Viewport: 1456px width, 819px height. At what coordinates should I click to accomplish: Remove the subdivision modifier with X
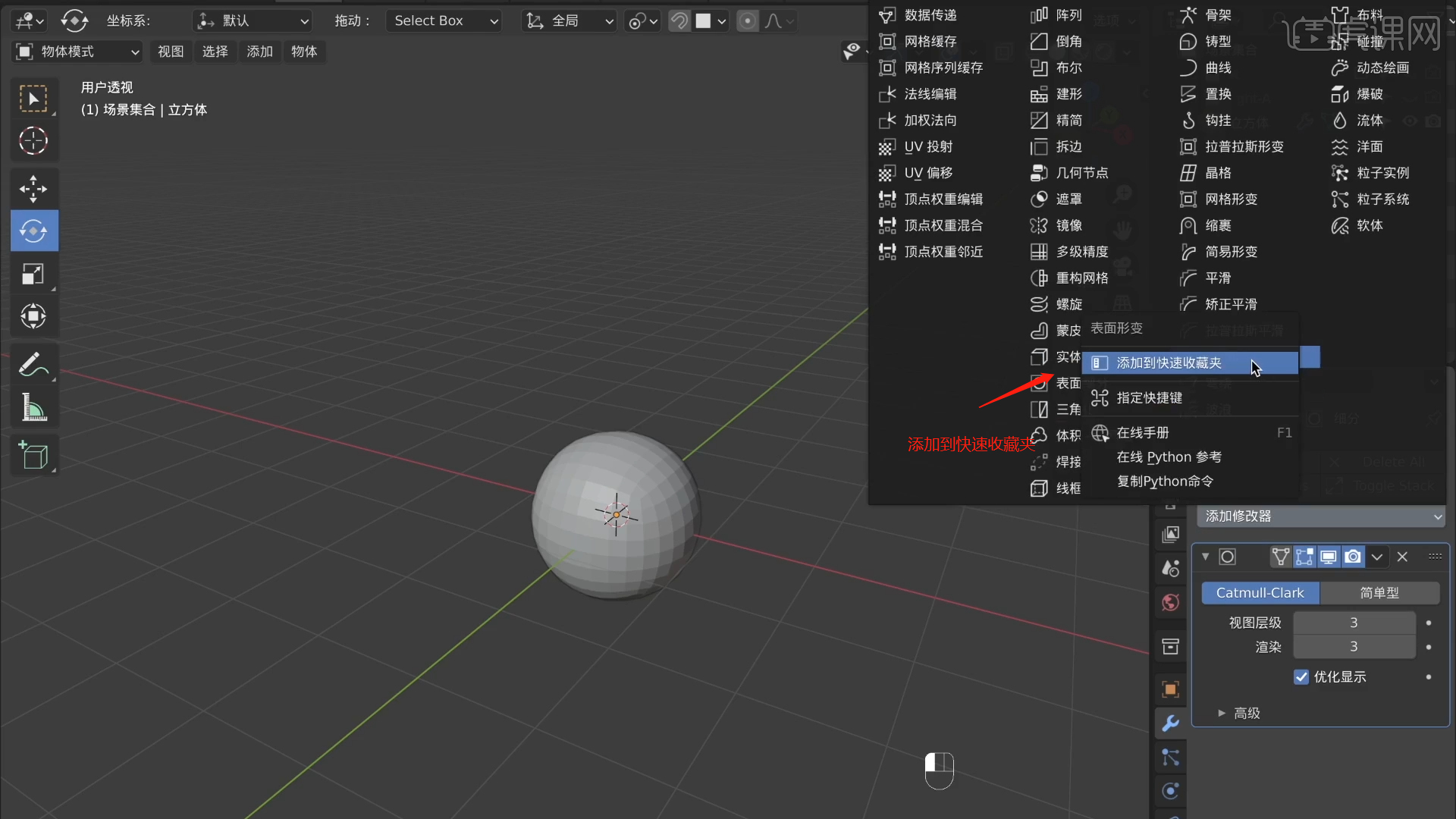point(1402,557)
